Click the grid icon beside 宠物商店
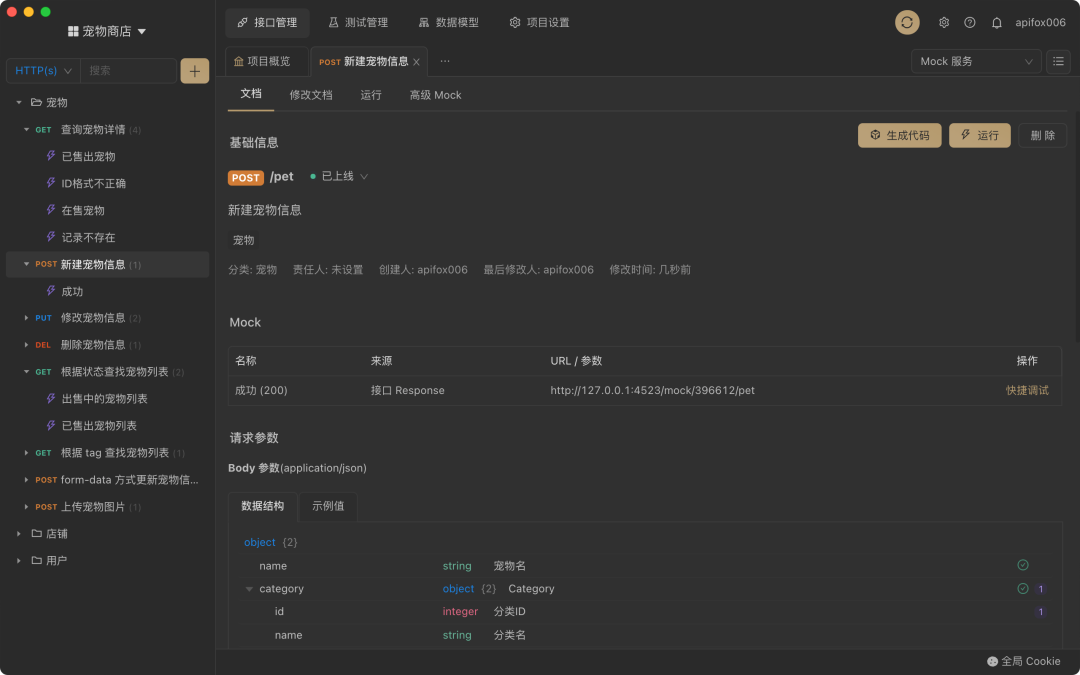Screen dimensions: 1080x675 click(x=73, y=32)
